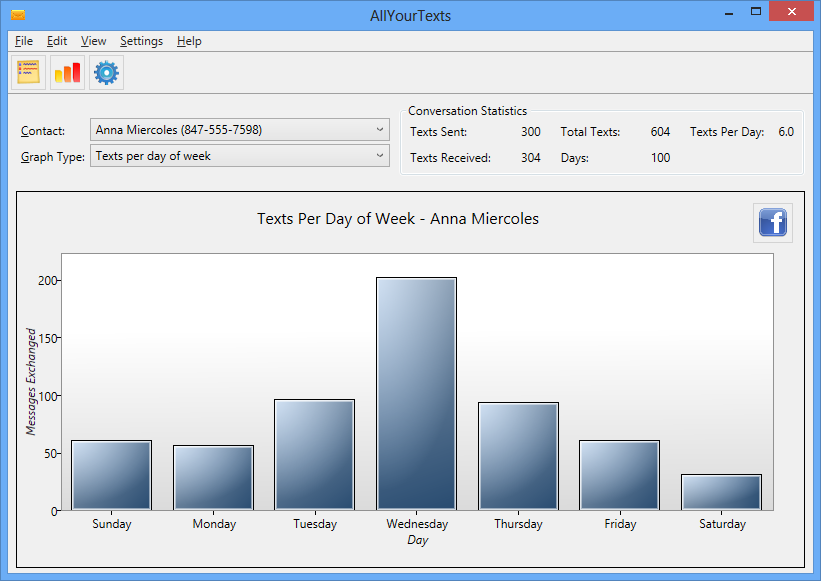The height and width of the screenshot is (581, 821).
Task: Open the File menu
Action: coord(24,41)
